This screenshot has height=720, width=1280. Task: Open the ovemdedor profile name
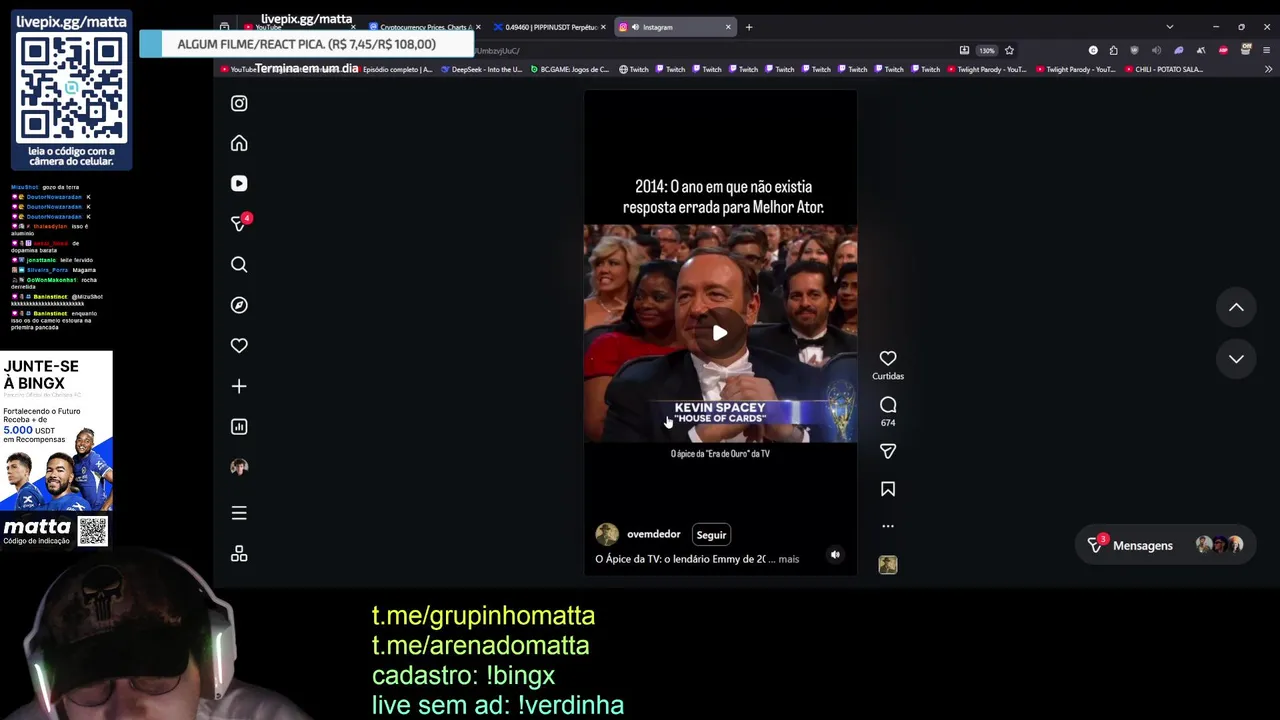tap(653, 534)
